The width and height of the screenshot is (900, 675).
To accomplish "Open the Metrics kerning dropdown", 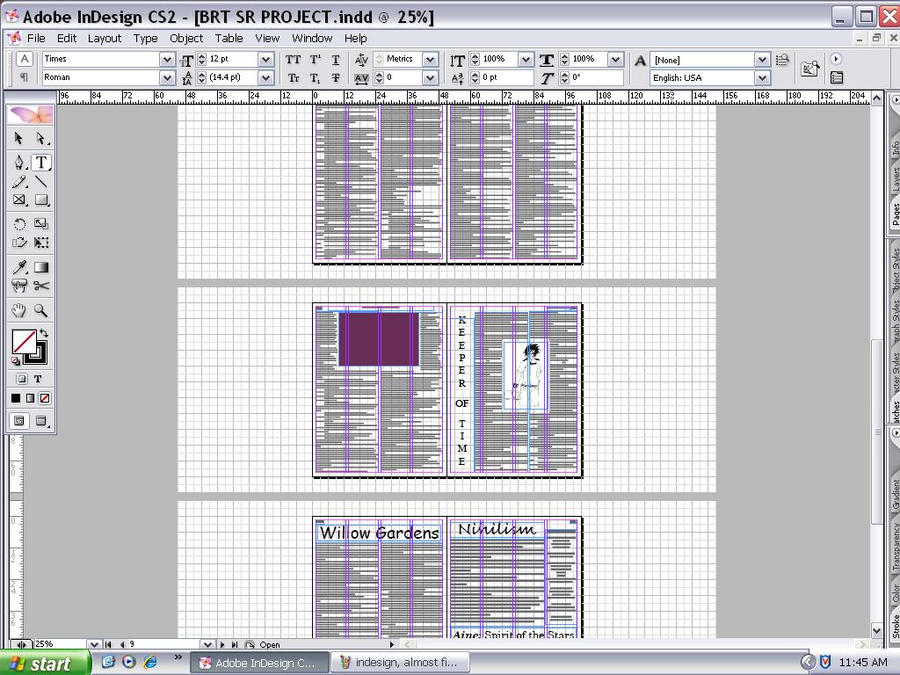I will click(430, 59).
